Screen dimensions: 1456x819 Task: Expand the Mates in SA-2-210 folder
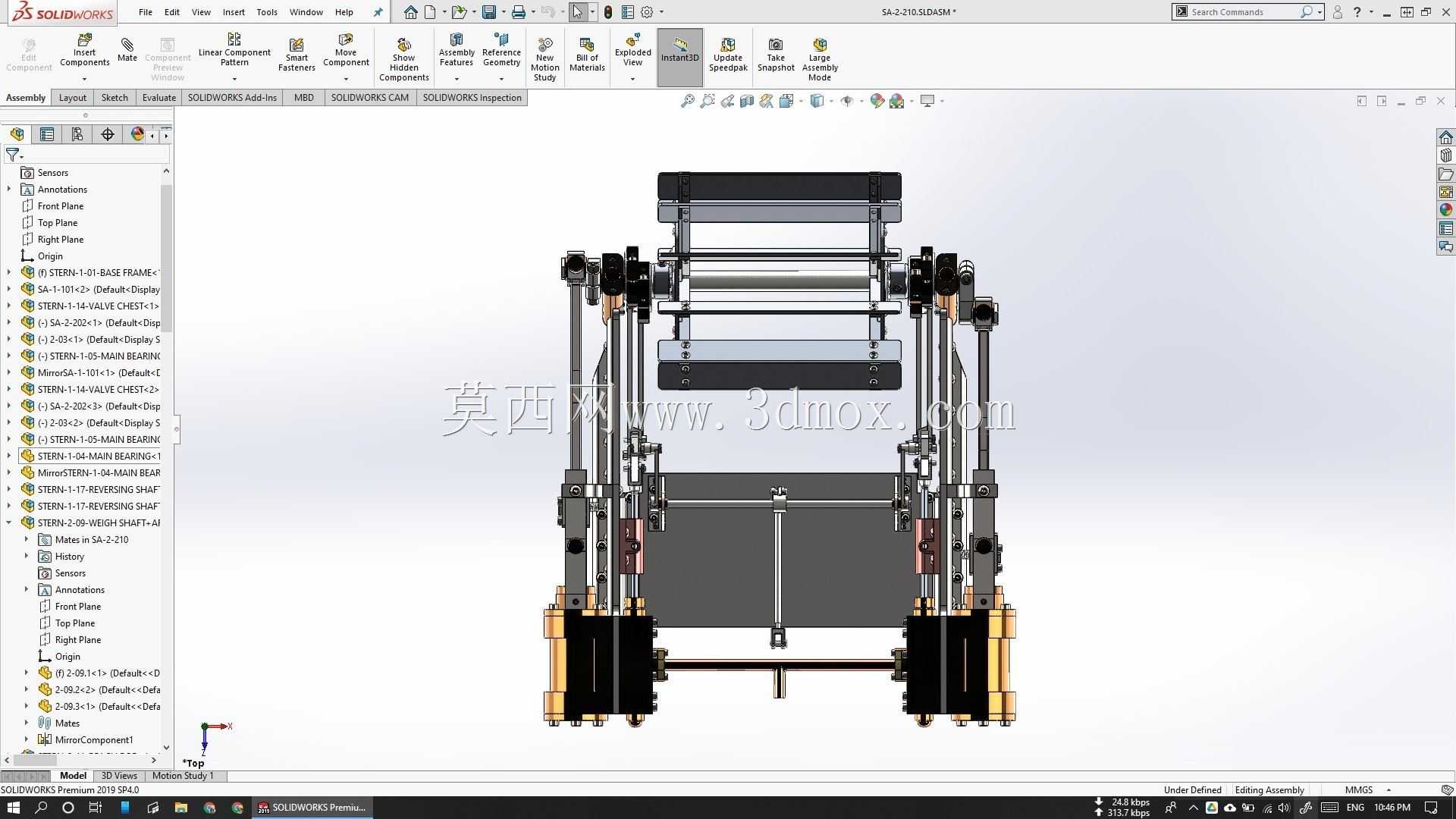tap(27, 540)
